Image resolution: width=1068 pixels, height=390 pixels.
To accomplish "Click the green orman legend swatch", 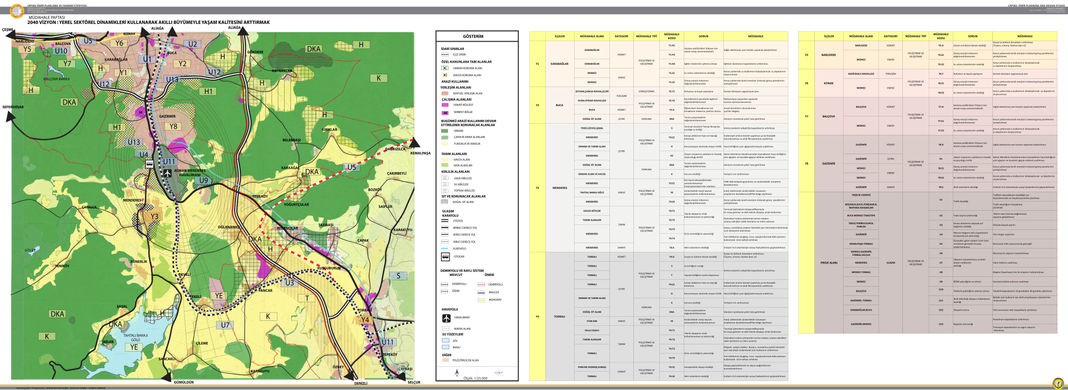I will (x=445, y=131).
